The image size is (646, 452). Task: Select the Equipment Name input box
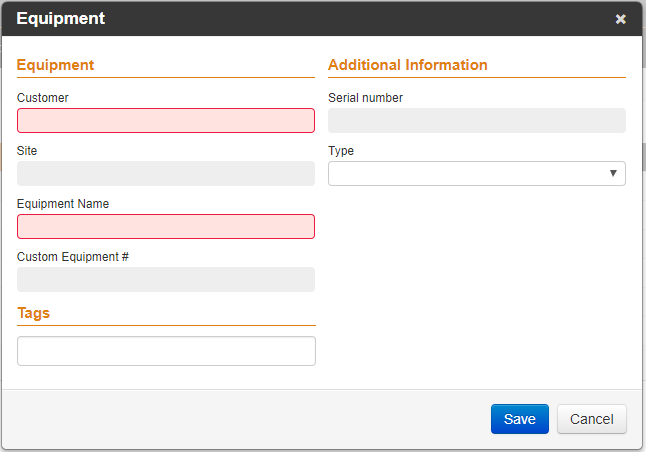[166, 226]
